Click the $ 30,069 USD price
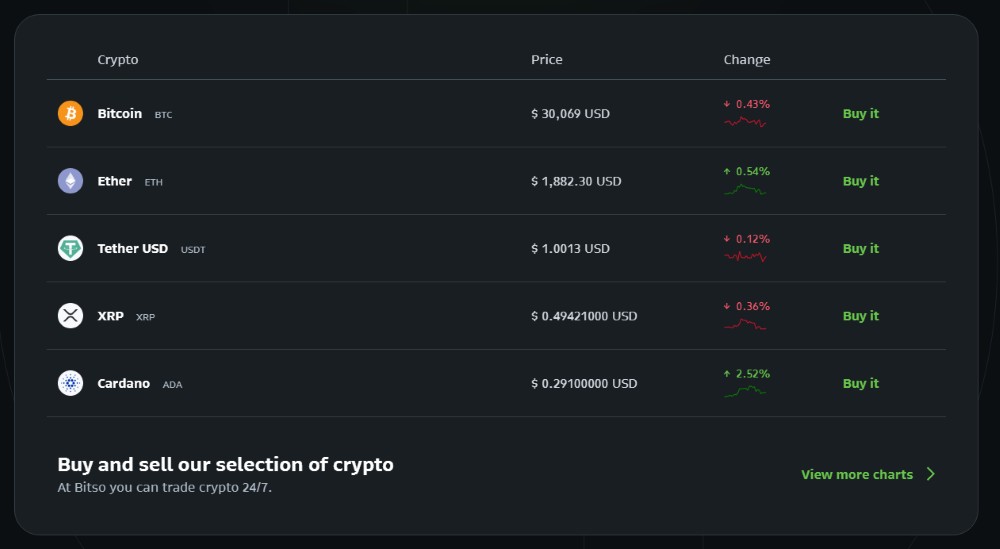1000x549 pixels. click(x=570, y=113)
